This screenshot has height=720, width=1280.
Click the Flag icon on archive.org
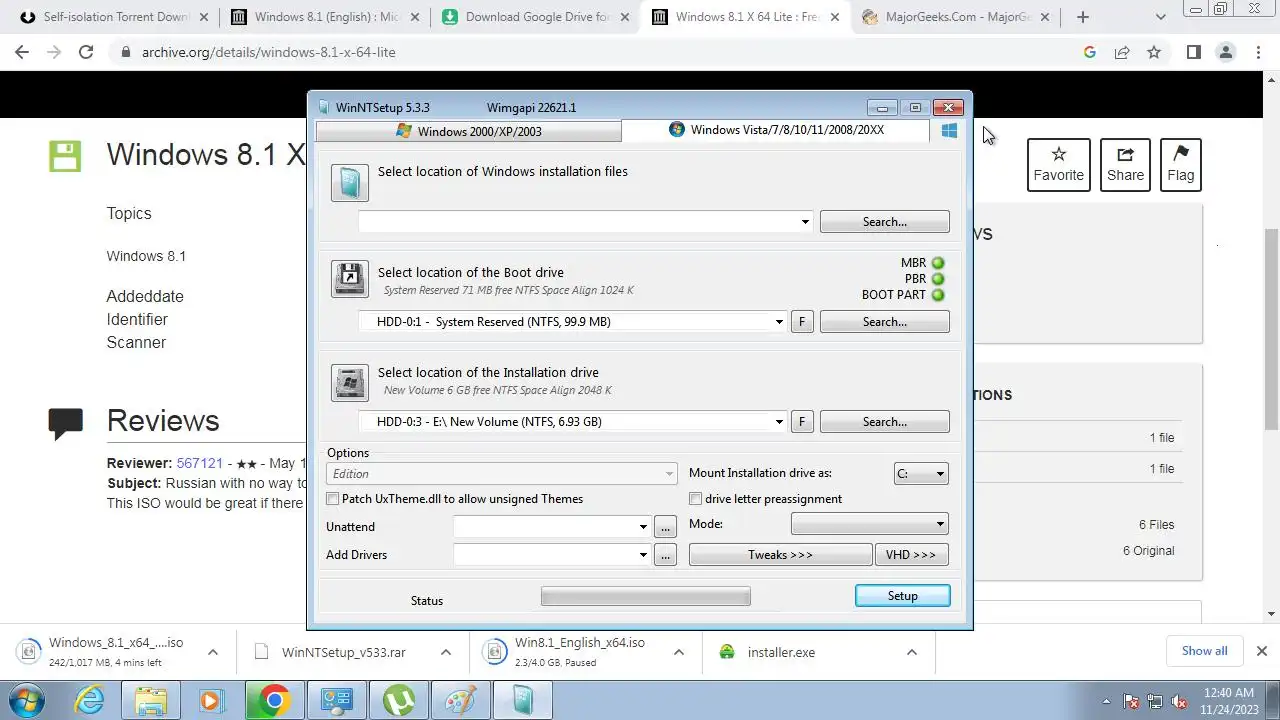(x=1181, y=154)
